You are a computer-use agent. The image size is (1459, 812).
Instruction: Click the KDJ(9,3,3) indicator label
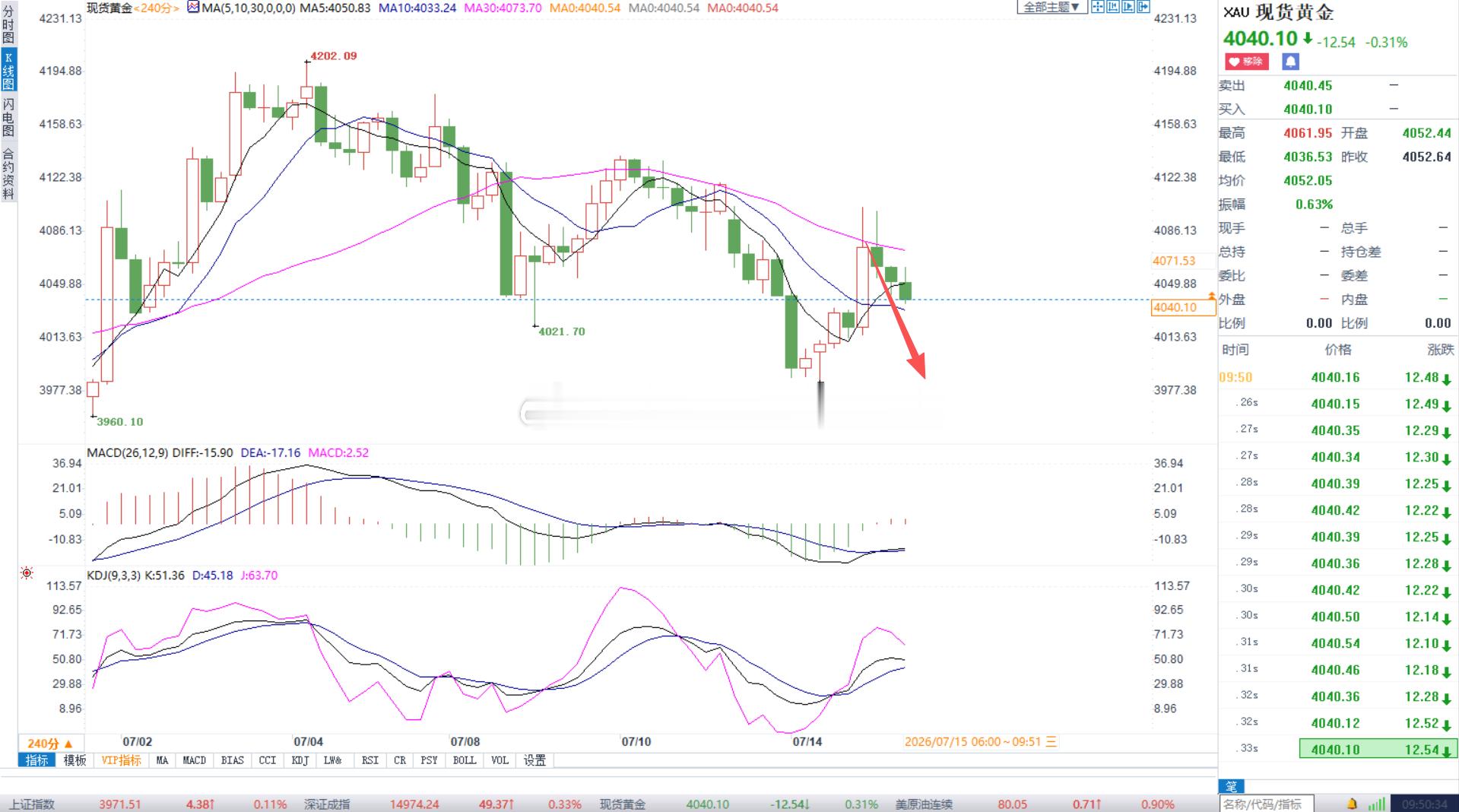click(113, 576)
